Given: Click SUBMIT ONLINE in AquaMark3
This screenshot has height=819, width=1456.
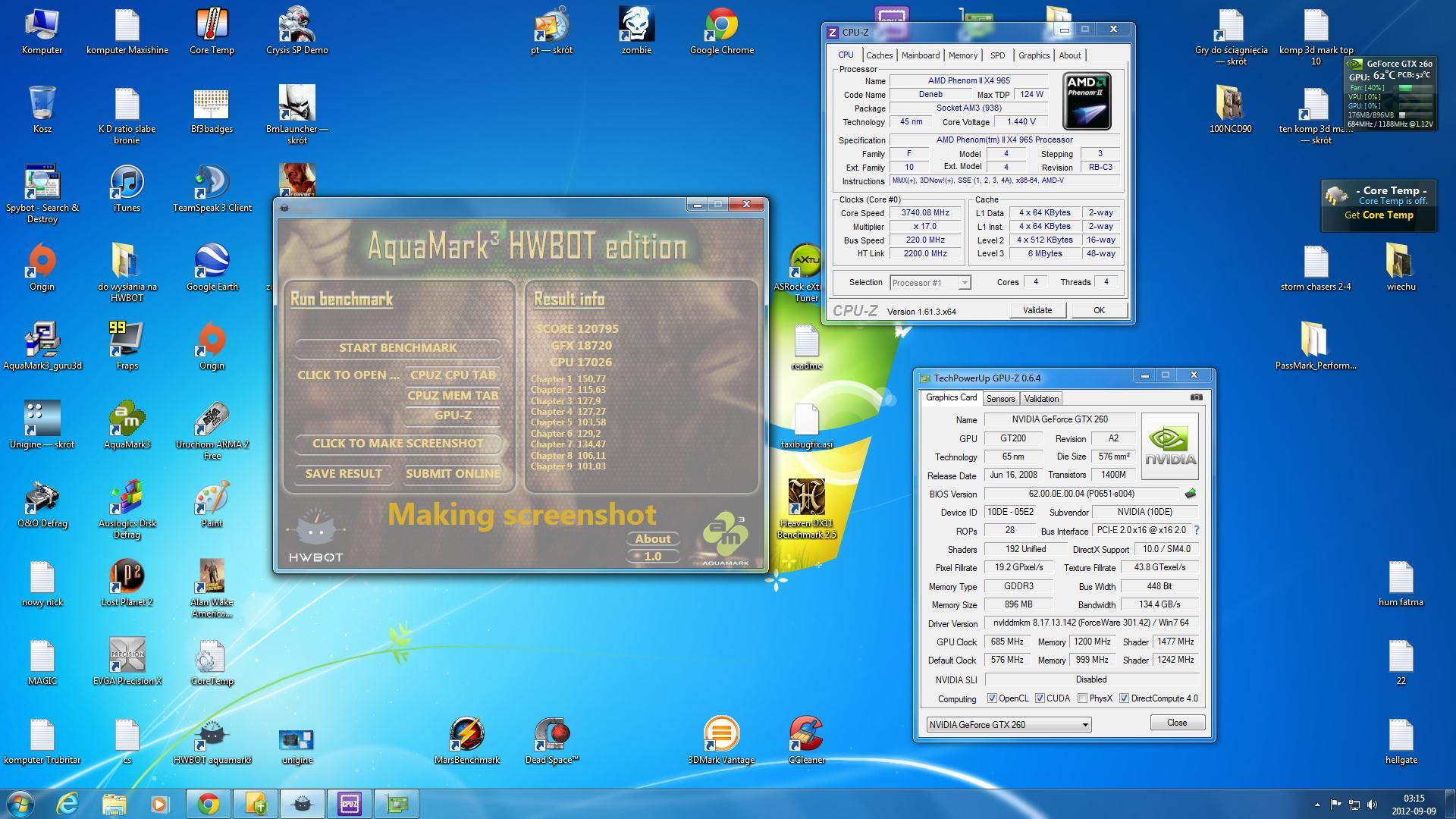Looking at the screenshot, I should [x=453, y=473].
